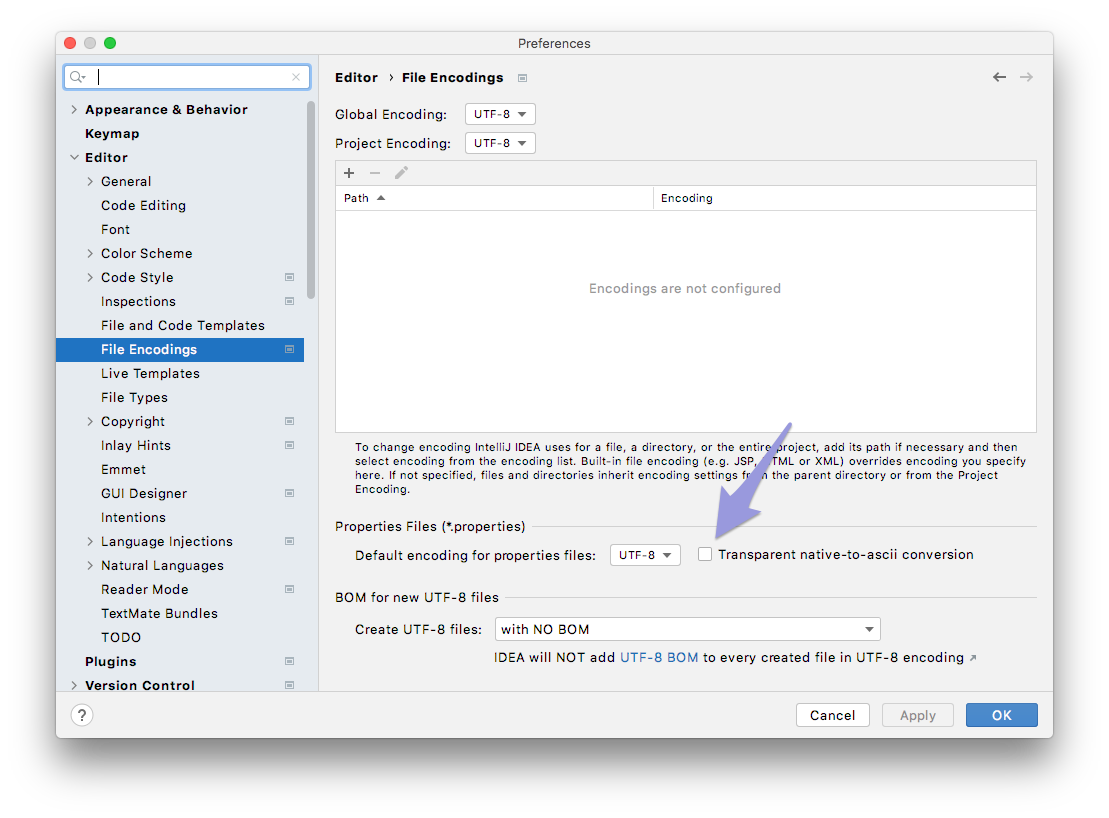Open the UTF-8 BOM link
The height and width of the screenshot is (818, 1109).
click(659, 657)
